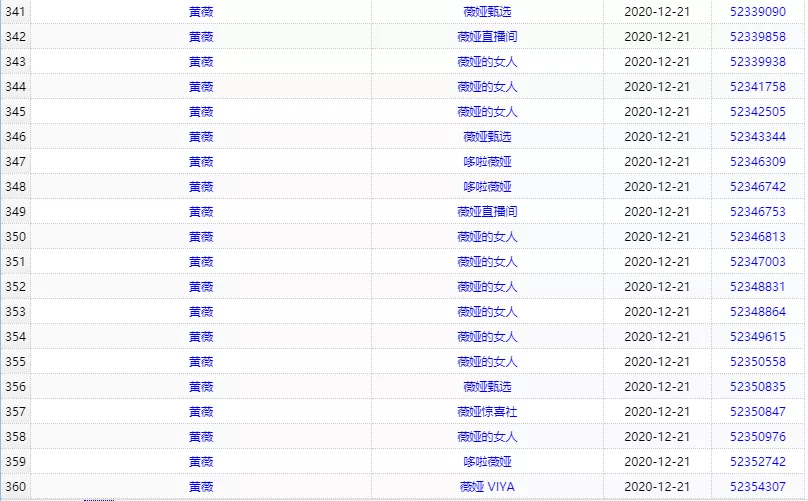The image size is (808, 501).
Task: Select date 2020-12-21 in row 353
Action: (657, 312)
